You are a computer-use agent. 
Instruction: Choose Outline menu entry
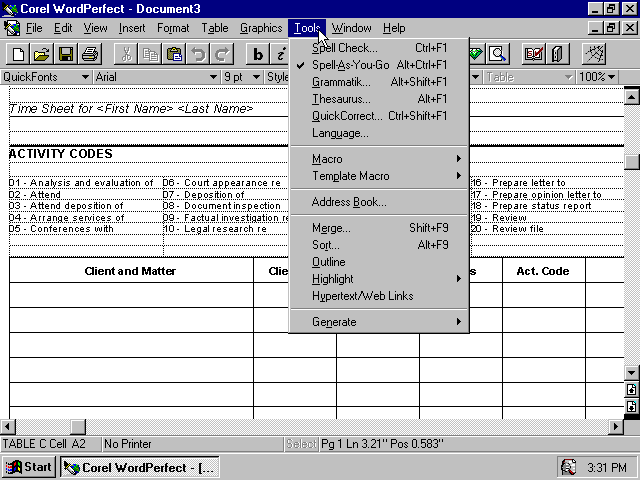pyautogui.click(x=379, y=262)
